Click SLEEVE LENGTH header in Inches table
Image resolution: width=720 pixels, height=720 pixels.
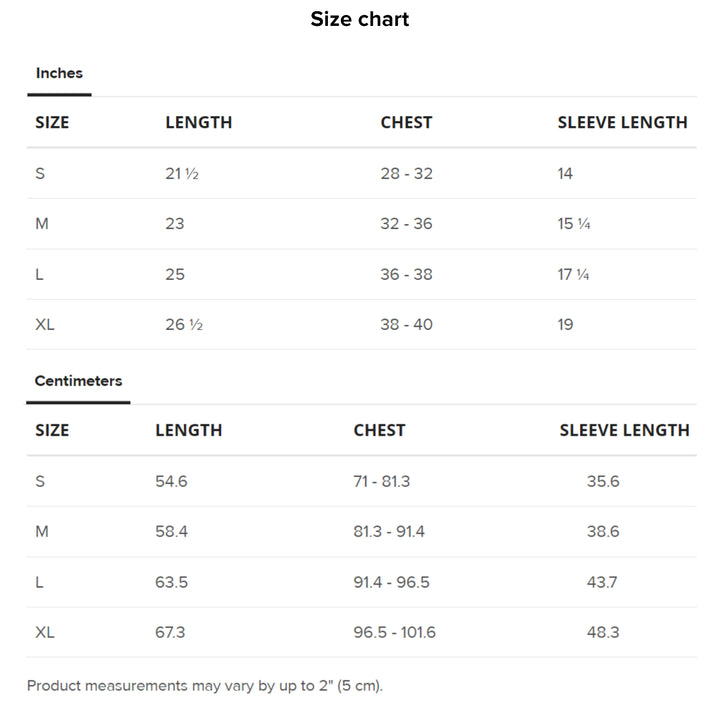coord(622,122)
